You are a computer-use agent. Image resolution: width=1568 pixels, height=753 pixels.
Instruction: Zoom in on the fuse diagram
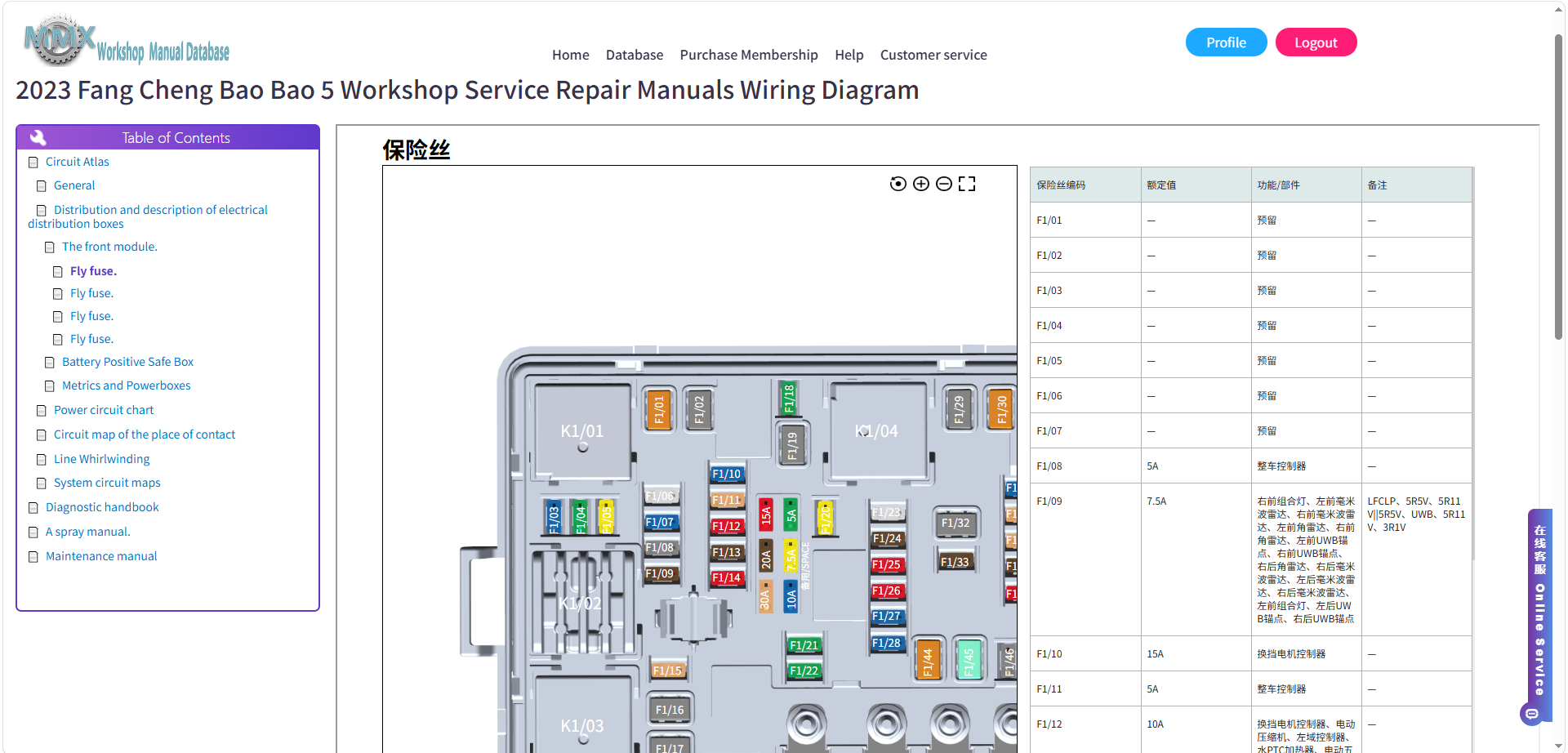pos(920,184)
